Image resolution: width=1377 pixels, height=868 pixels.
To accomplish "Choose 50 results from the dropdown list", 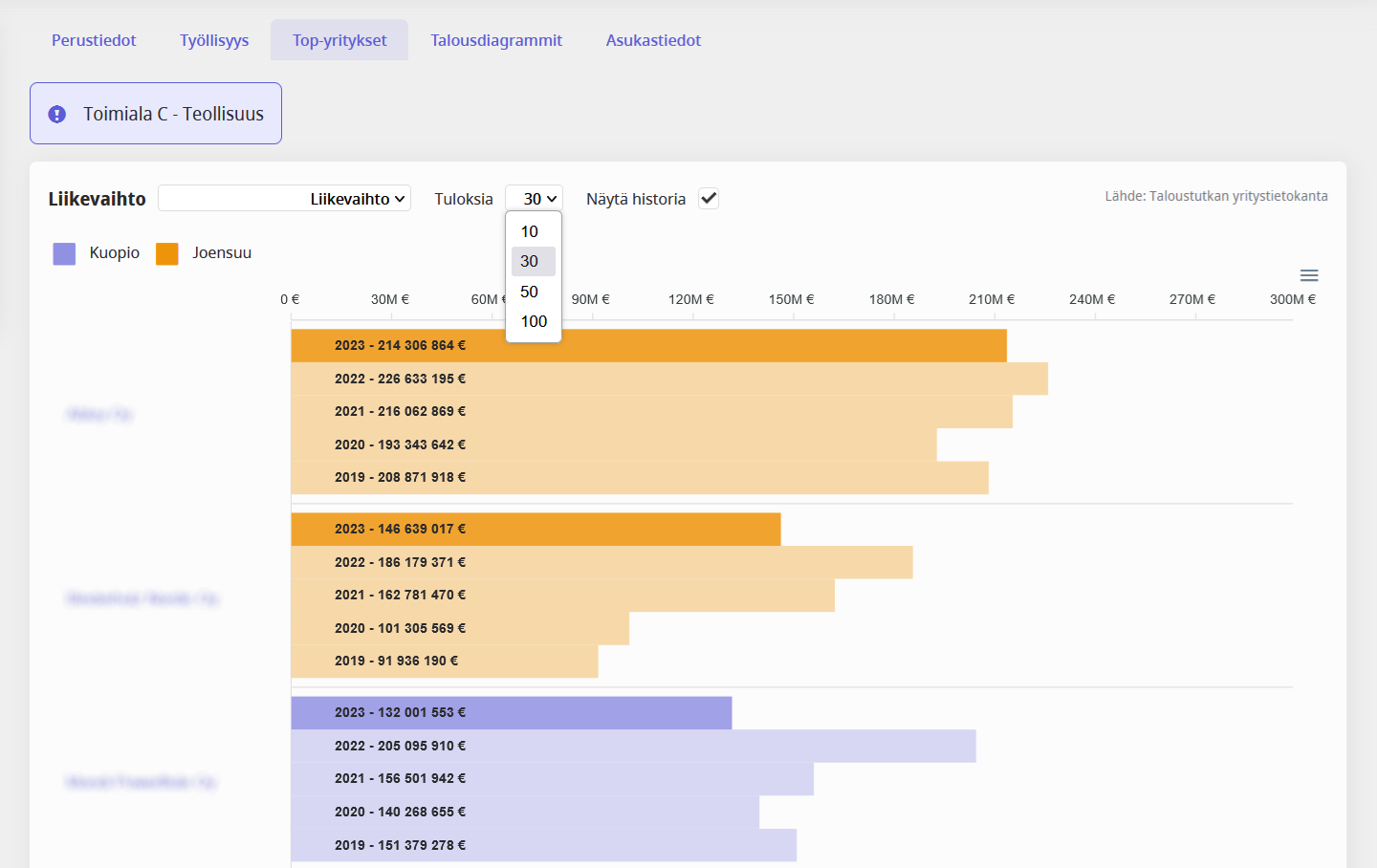I will 530,292.
